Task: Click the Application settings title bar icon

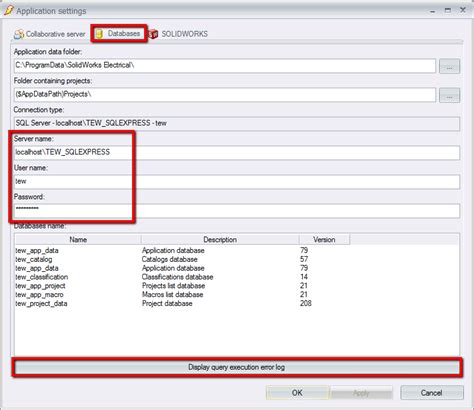Action: 8,10
